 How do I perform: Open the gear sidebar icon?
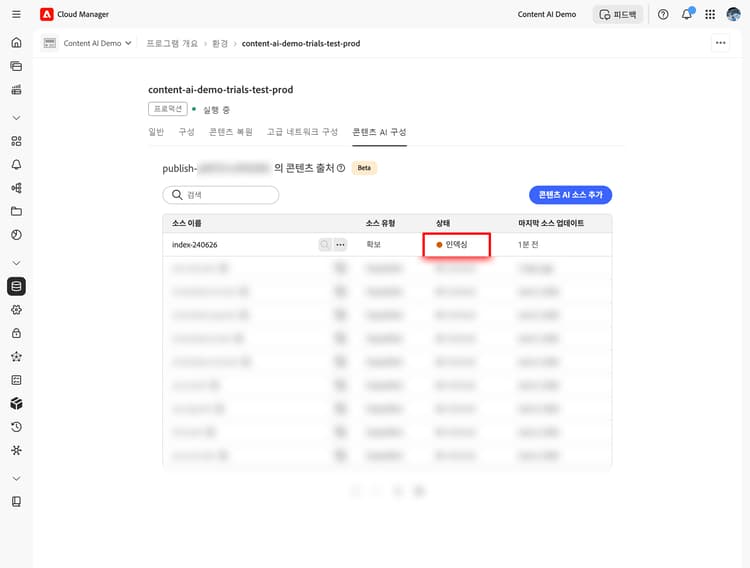16,310
